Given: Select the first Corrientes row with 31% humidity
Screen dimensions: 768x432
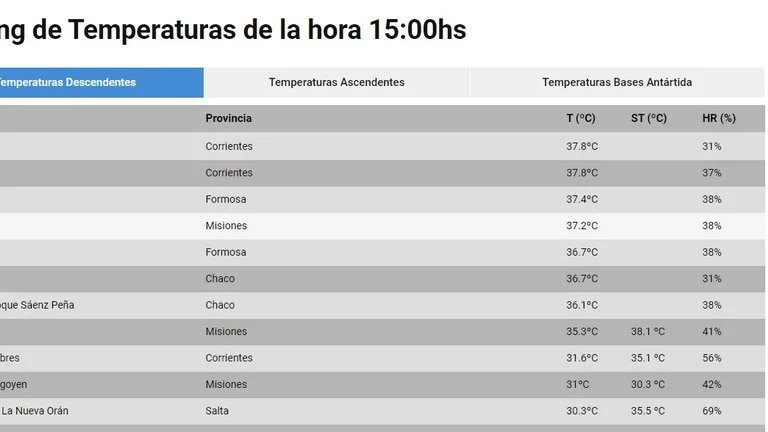Looking at the screenshot, I should [383, 146].
